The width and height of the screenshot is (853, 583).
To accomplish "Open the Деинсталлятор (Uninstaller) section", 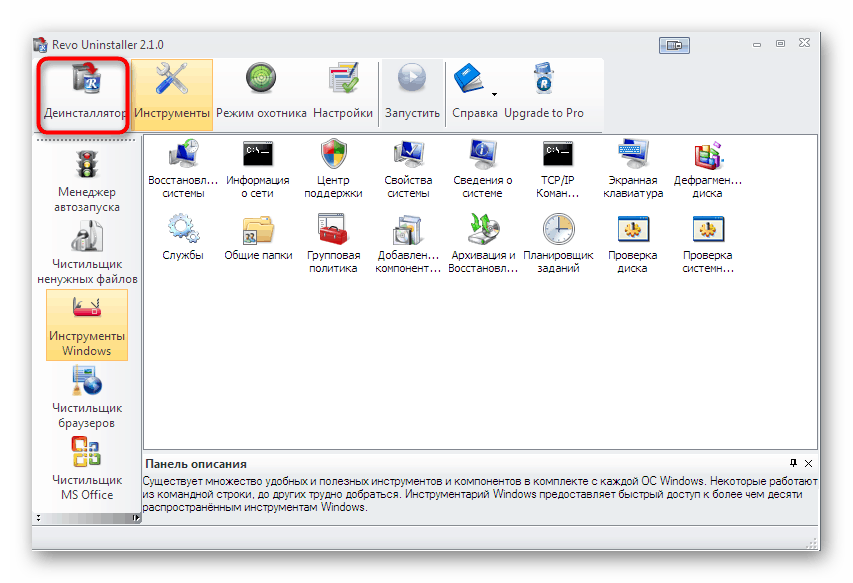I will [x=83, y=95].
